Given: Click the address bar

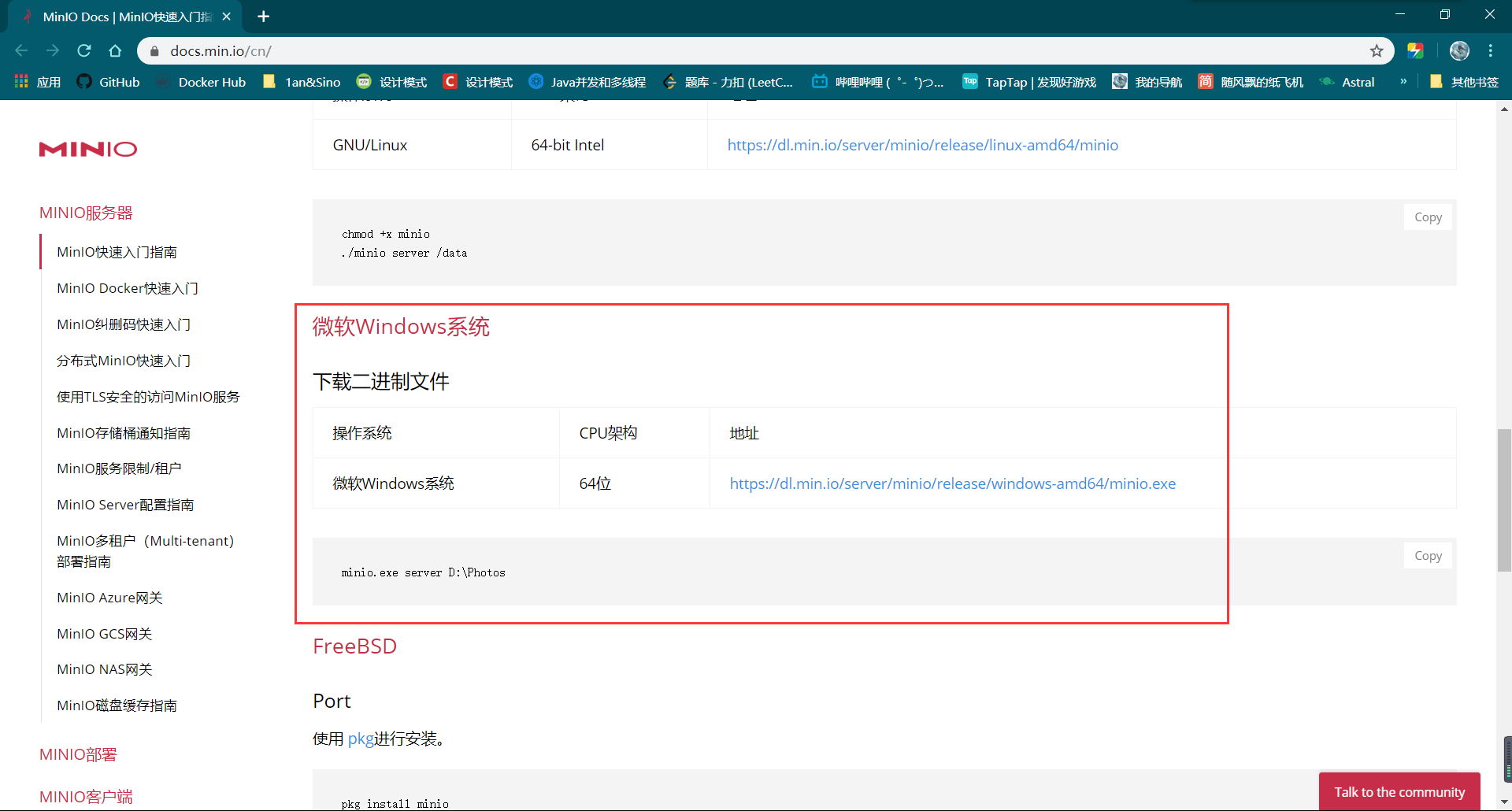Looking at the screenshot, I should coord(472,50).
